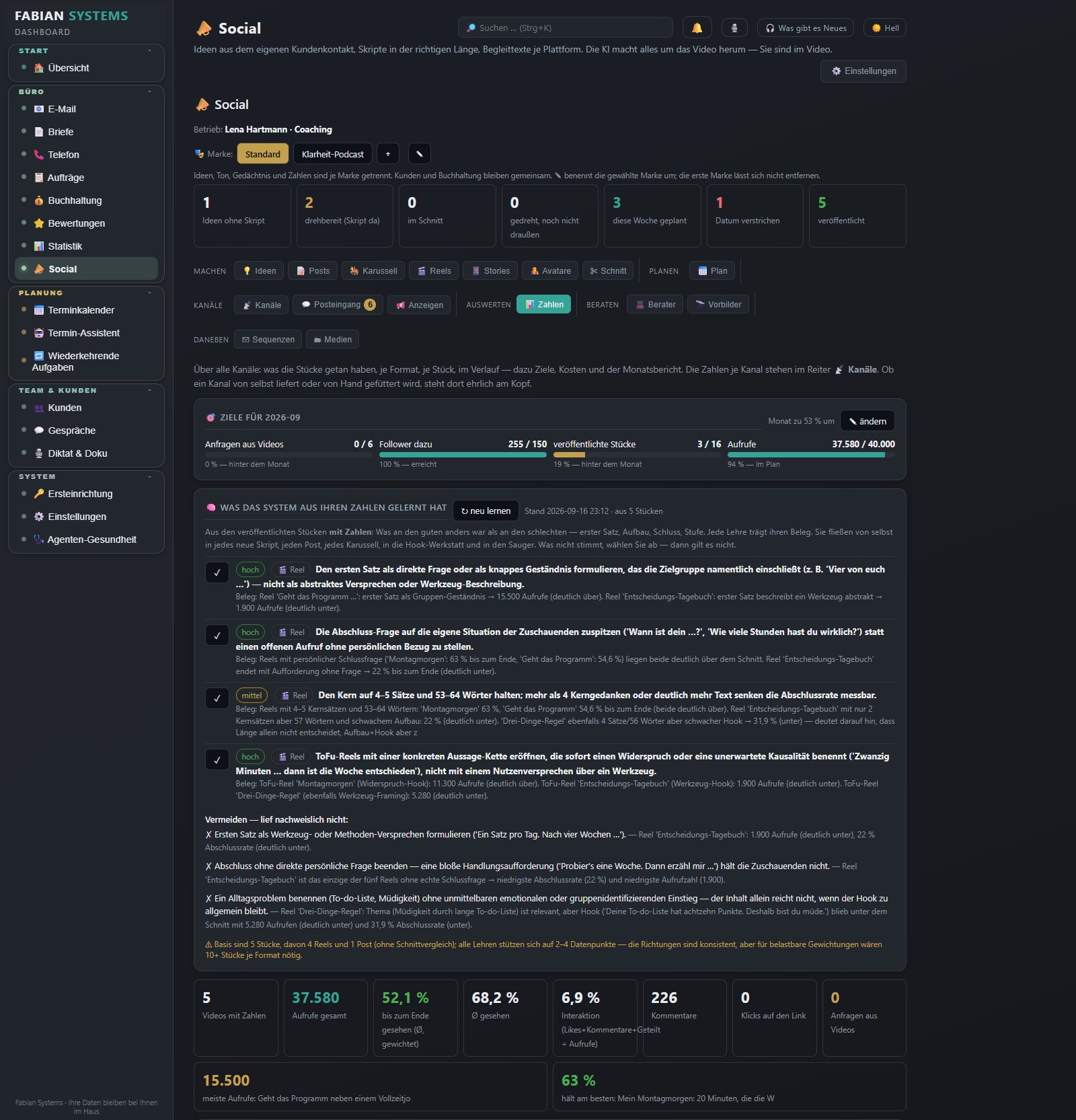Click the pencil rename-brand icon
The image size is (1076, 1120).
pyautogui.click(x=419, y=154)
